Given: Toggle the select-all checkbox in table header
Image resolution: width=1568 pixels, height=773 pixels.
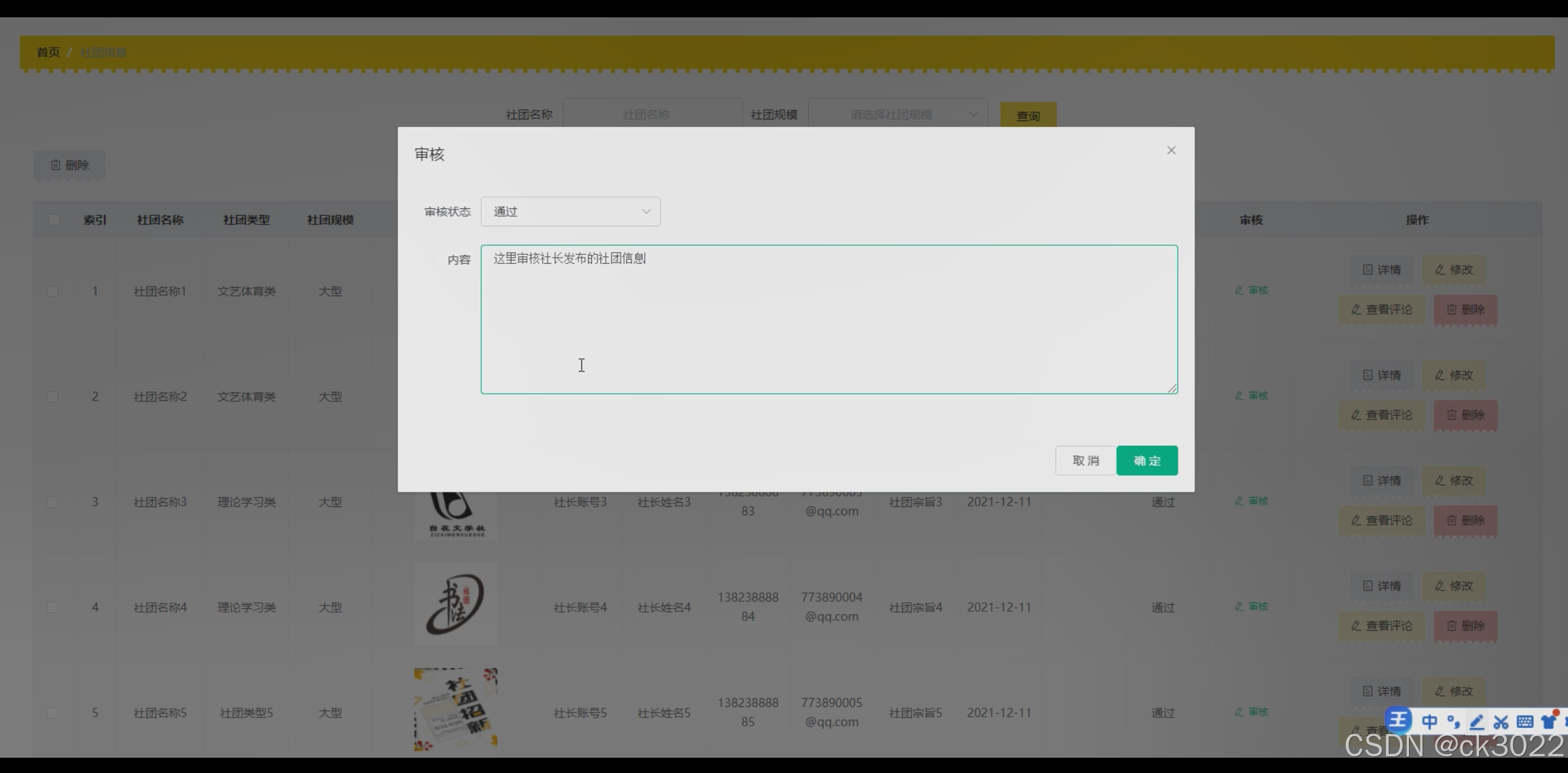Looking at the screenshot, I should tap(53, 220).
